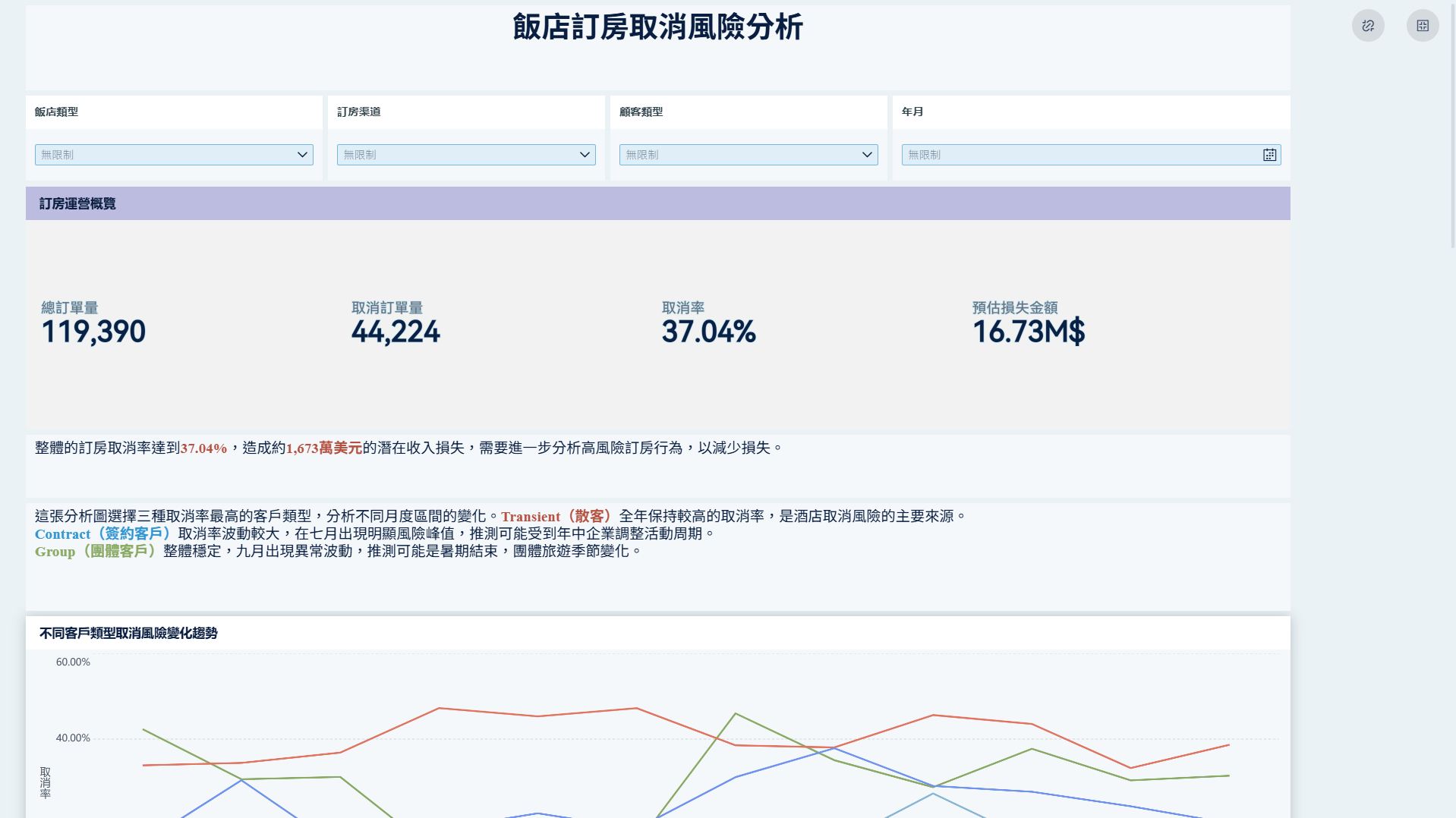Click the chart title 不同客戶類型取消風險變化趨勢
The image size is (1456, 818).
(x=128, y=633)
